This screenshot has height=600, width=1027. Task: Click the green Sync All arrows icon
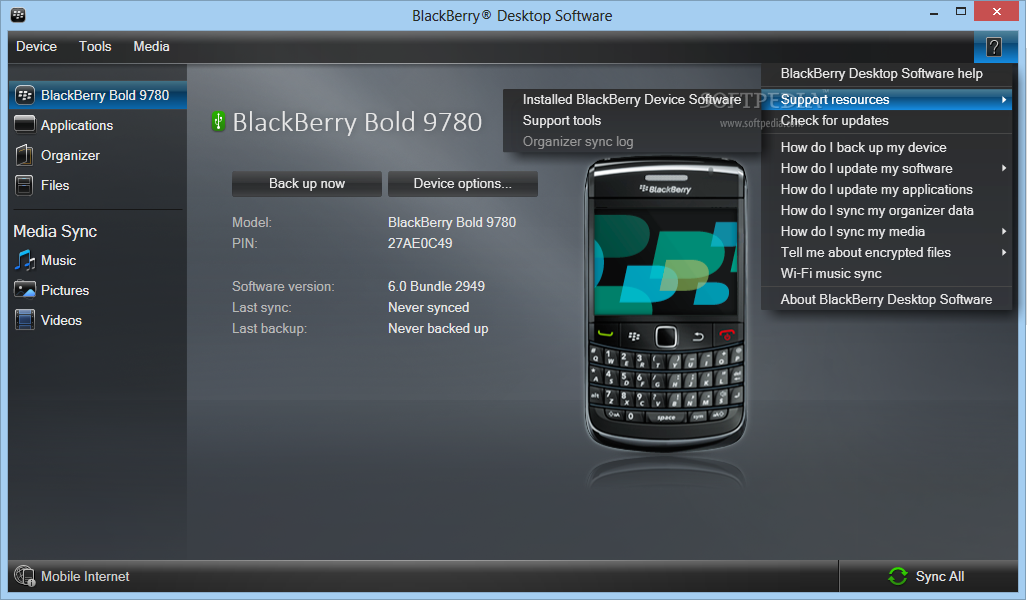(x=897, y=576)
